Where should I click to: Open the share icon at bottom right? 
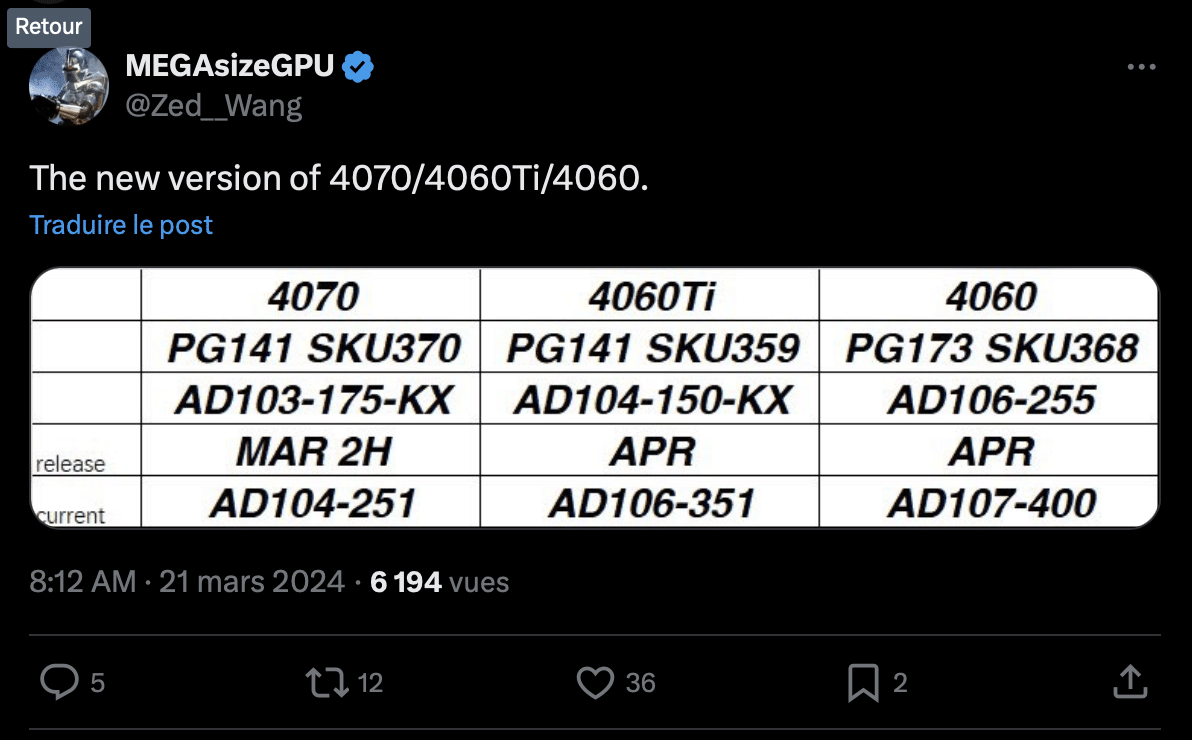pyautogui.click(x=1130, y=681)
